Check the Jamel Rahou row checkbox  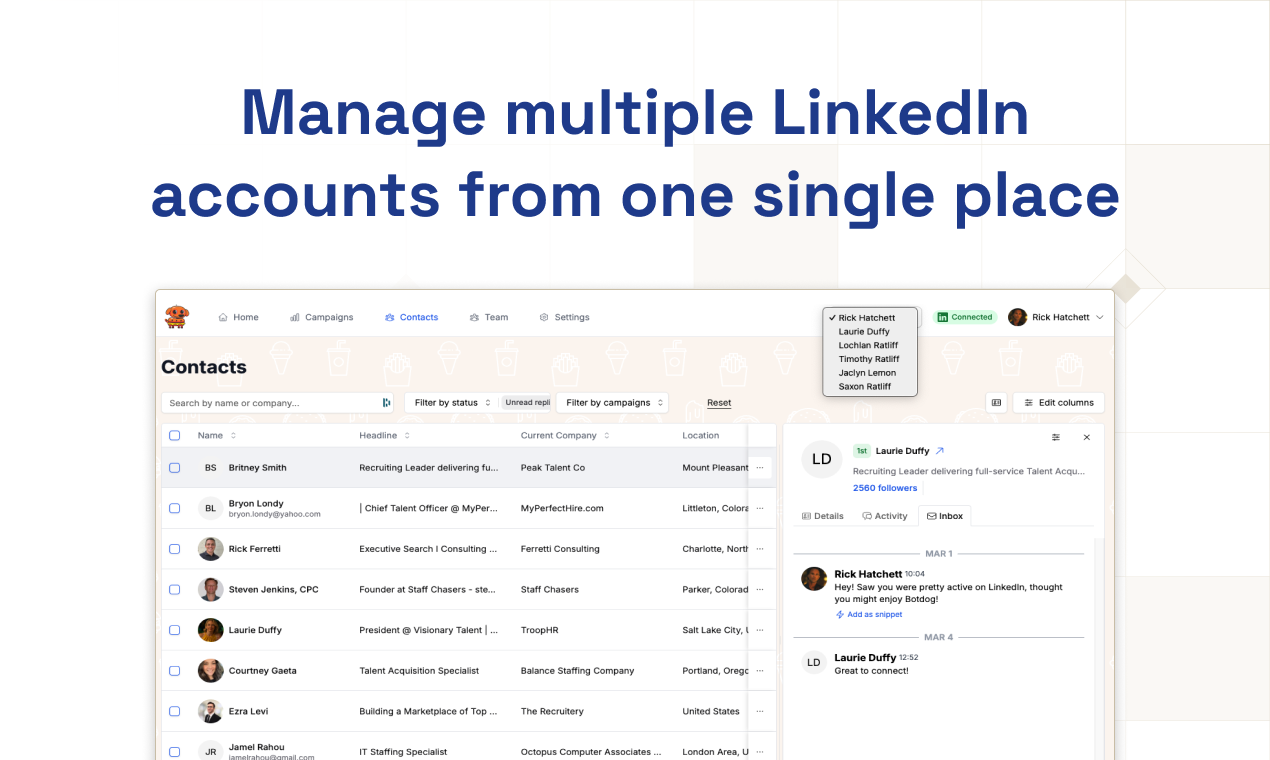pos(175,751)
